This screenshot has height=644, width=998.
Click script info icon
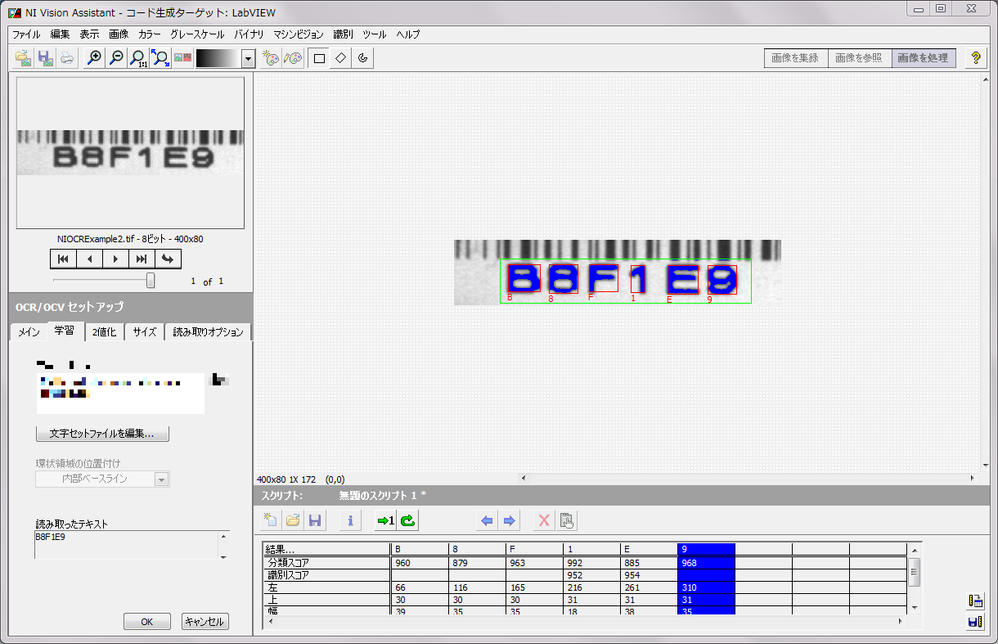350,521
